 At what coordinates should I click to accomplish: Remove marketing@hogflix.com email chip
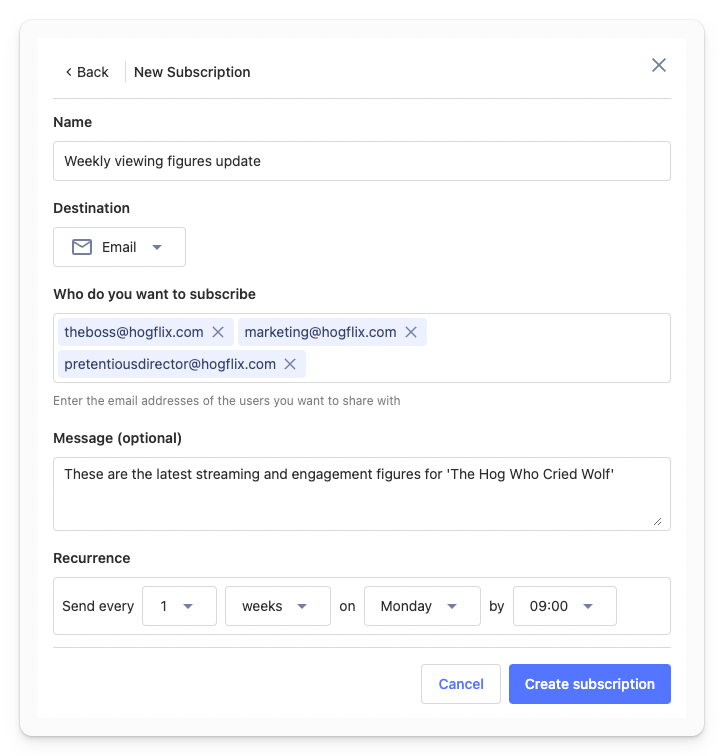tap(411, 332)
